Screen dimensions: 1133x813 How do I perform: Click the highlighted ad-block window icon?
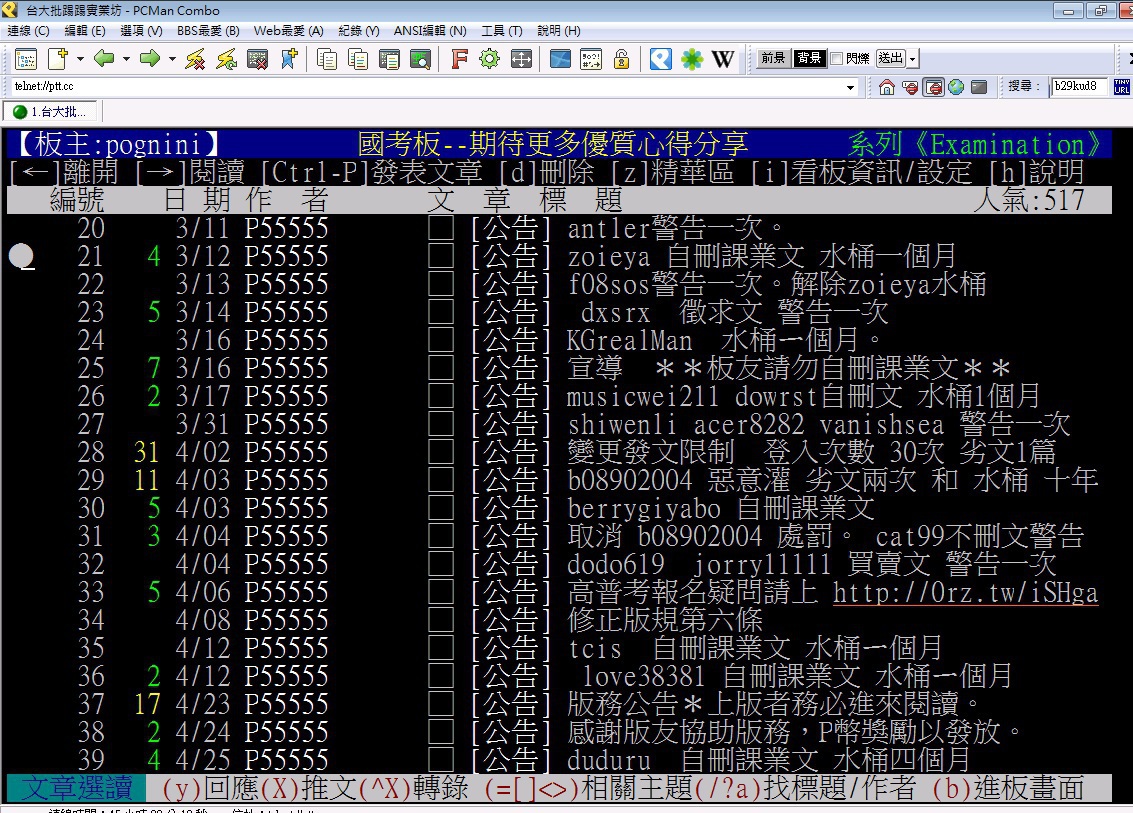(x=933, y=87)
